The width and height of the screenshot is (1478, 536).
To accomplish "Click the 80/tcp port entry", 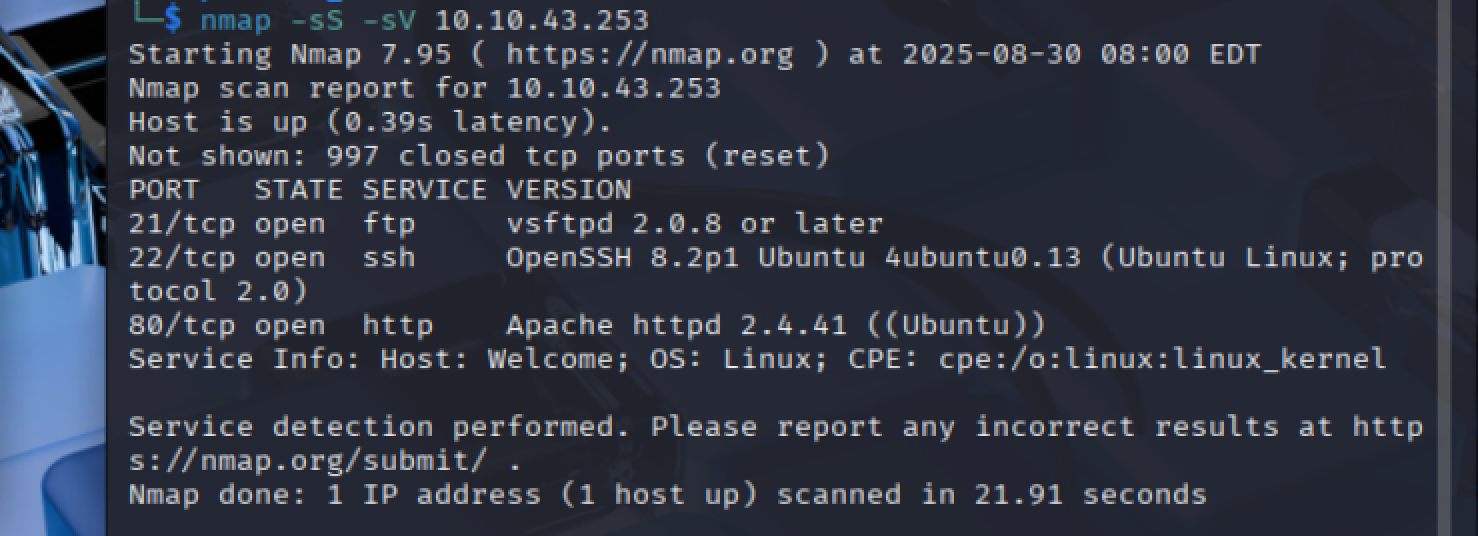I will pos(182,326).
